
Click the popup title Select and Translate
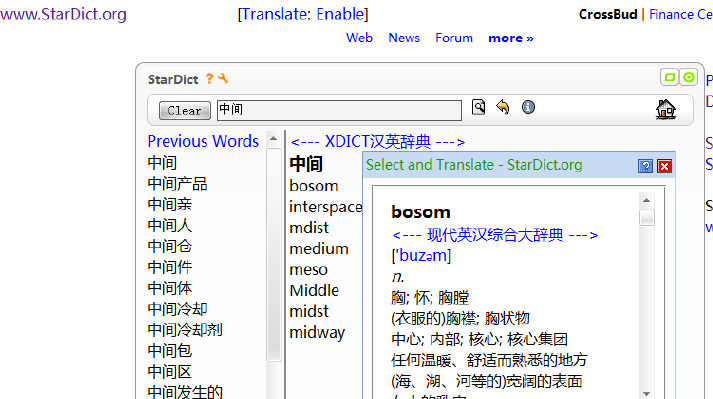[474, 165]
